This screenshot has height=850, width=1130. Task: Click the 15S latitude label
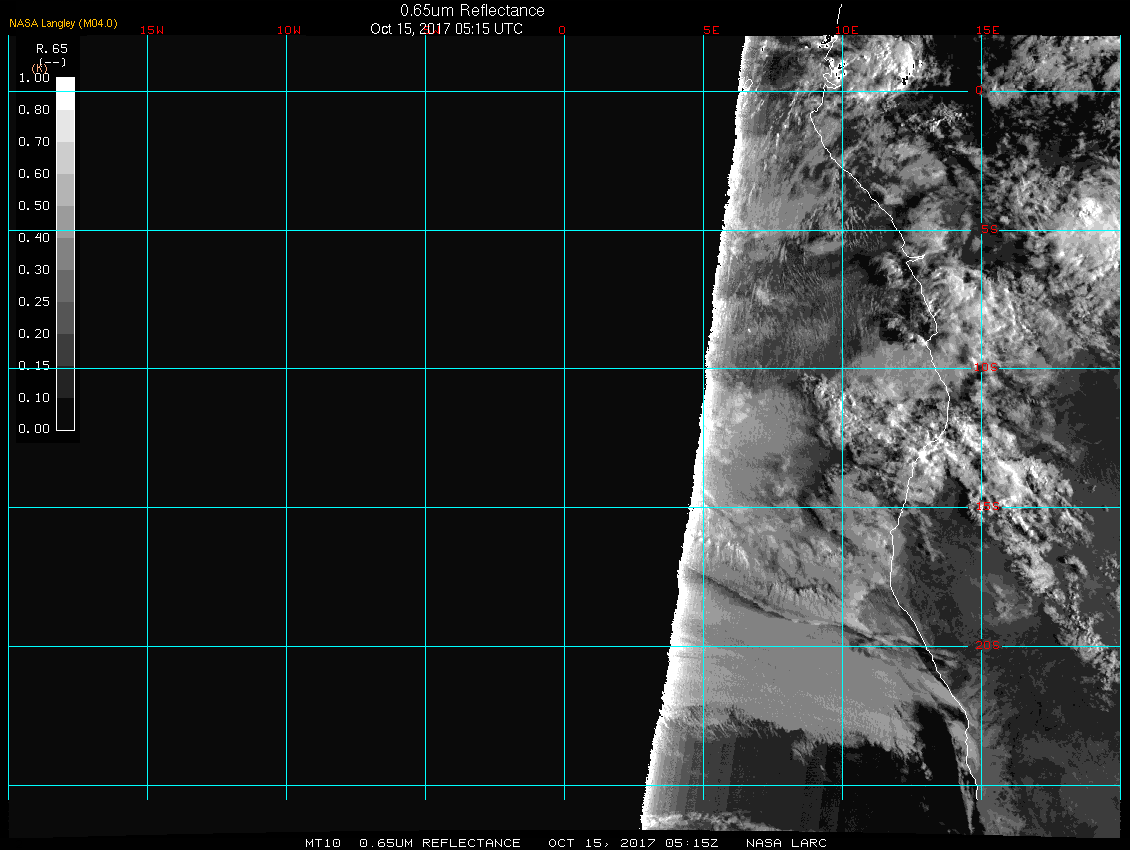tap(988, 507)
